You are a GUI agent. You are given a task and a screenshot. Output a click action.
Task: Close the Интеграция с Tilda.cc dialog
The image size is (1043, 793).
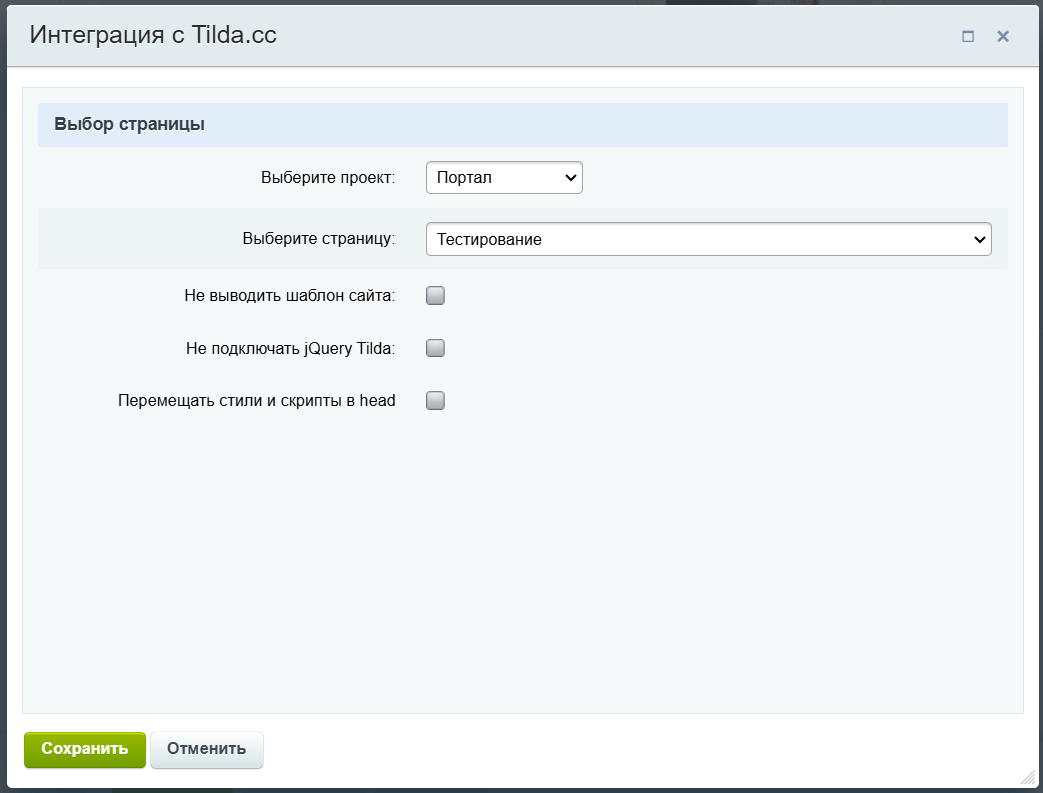coord(1002,36)
